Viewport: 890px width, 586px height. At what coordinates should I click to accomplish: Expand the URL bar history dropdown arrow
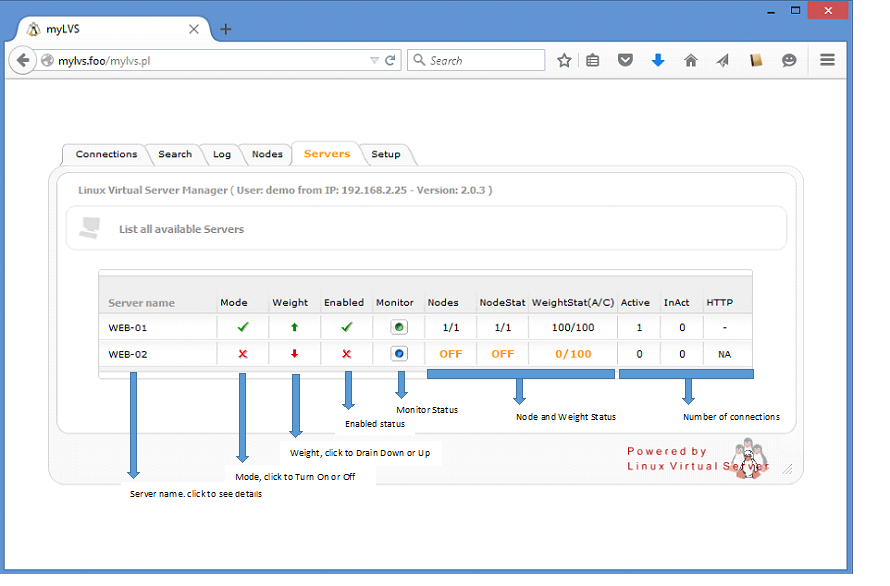coord(374,61)
